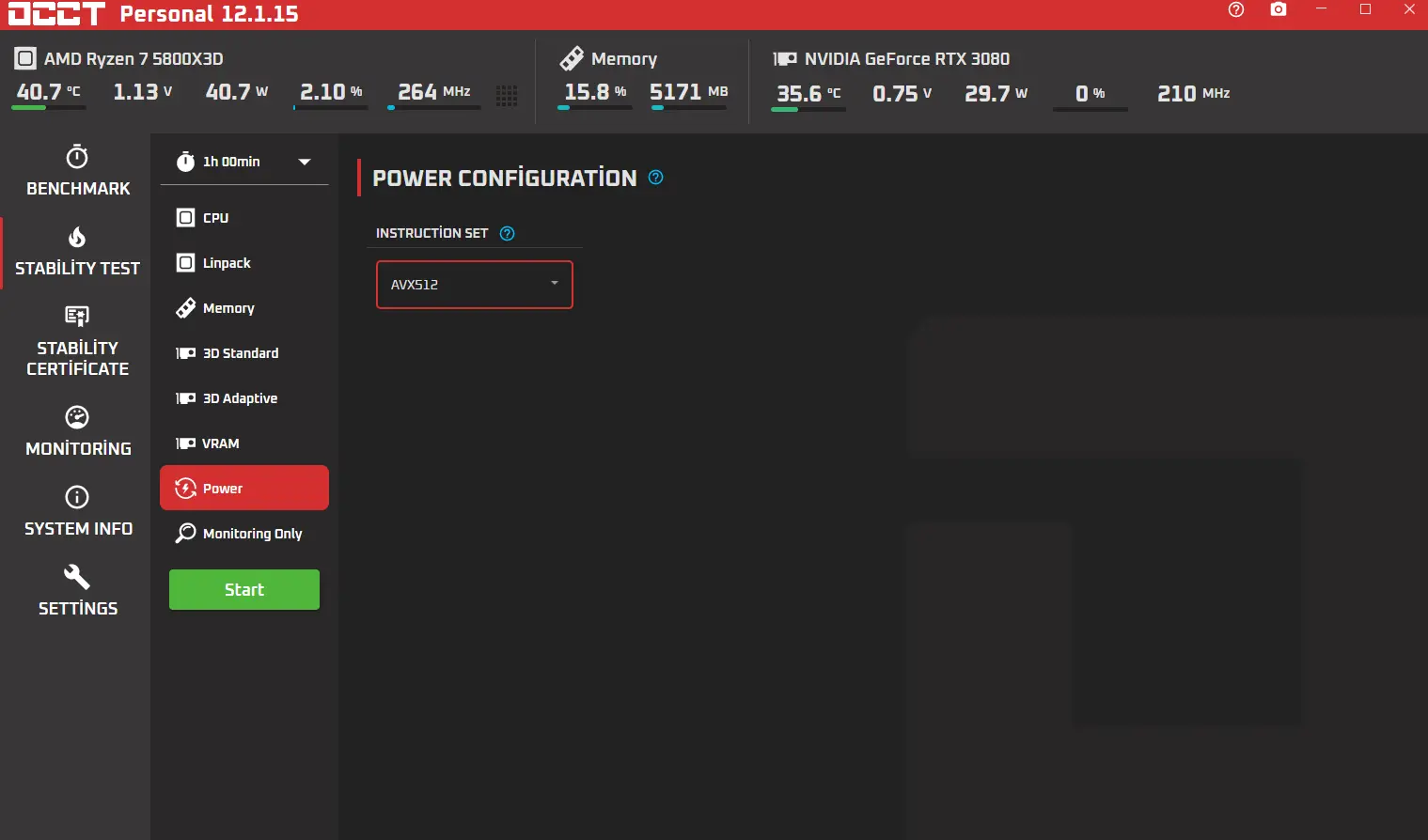Click the CPU temperature 40.7 °C reading
Screen dimensions: 1428x840
[x=49, y=92]
